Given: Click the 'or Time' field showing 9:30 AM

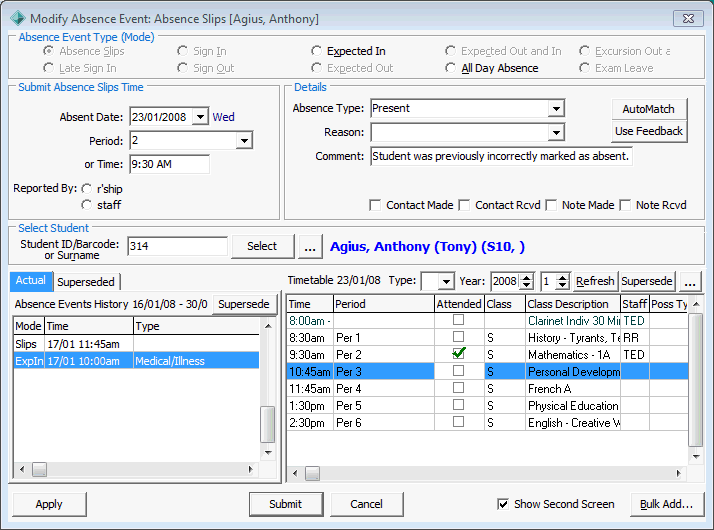Looking at the screenshot, I should (x=169, y=164).
